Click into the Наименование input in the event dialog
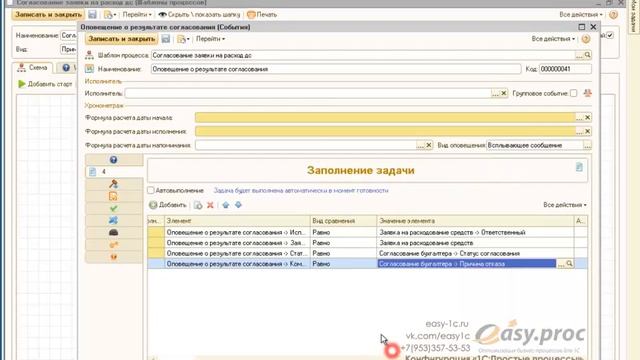 [x=336, y=69]
